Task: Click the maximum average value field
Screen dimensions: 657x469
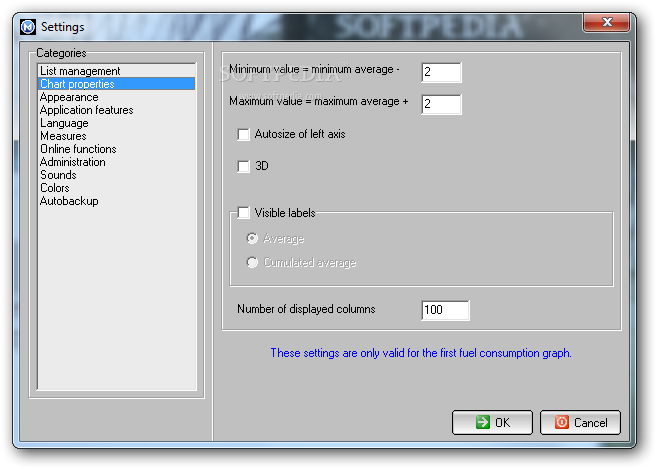Action: tap(441, 104)
